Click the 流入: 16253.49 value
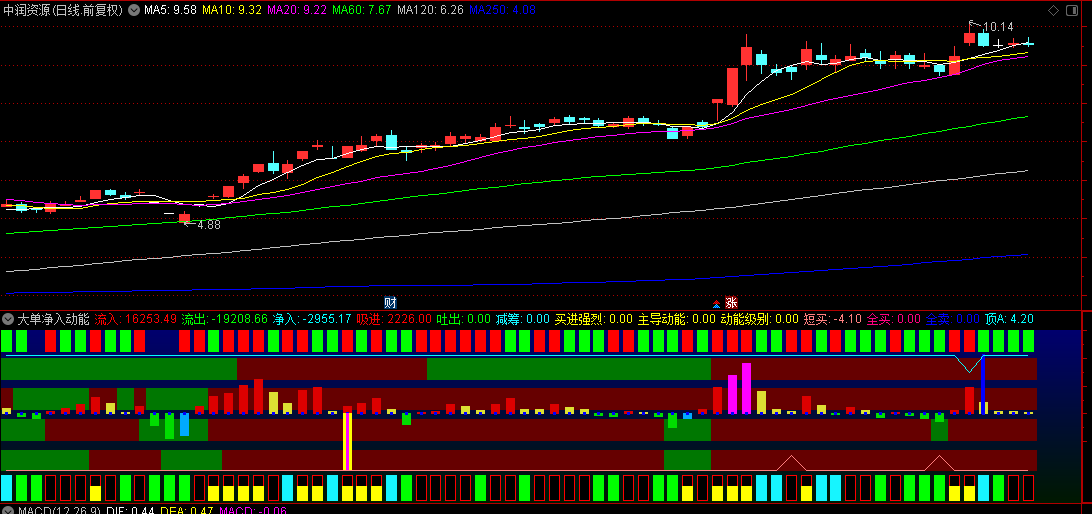Viewport: 1092px width, 514px height. pyautogui.click(x=135, y=320)
